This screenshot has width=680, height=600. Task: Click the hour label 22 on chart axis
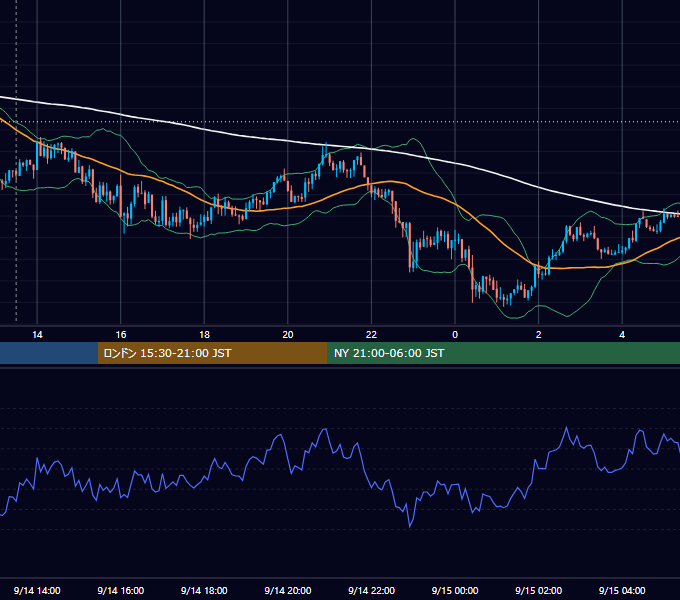pos(371,335)
